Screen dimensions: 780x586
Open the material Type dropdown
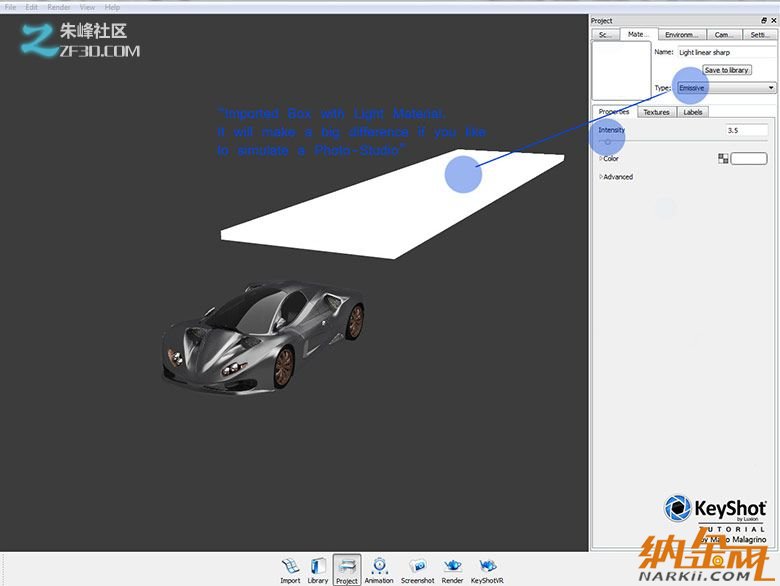point(726,88)
